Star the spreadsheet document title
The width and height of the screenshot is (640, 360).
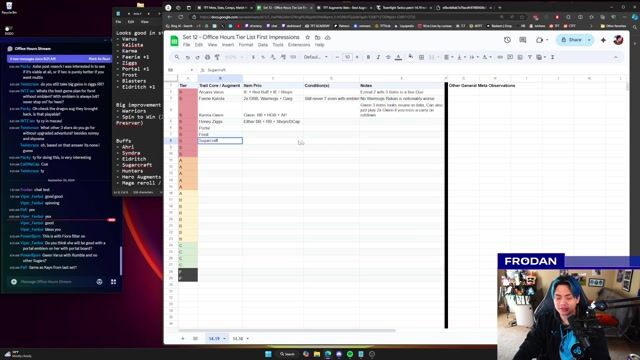pos(307,37)
